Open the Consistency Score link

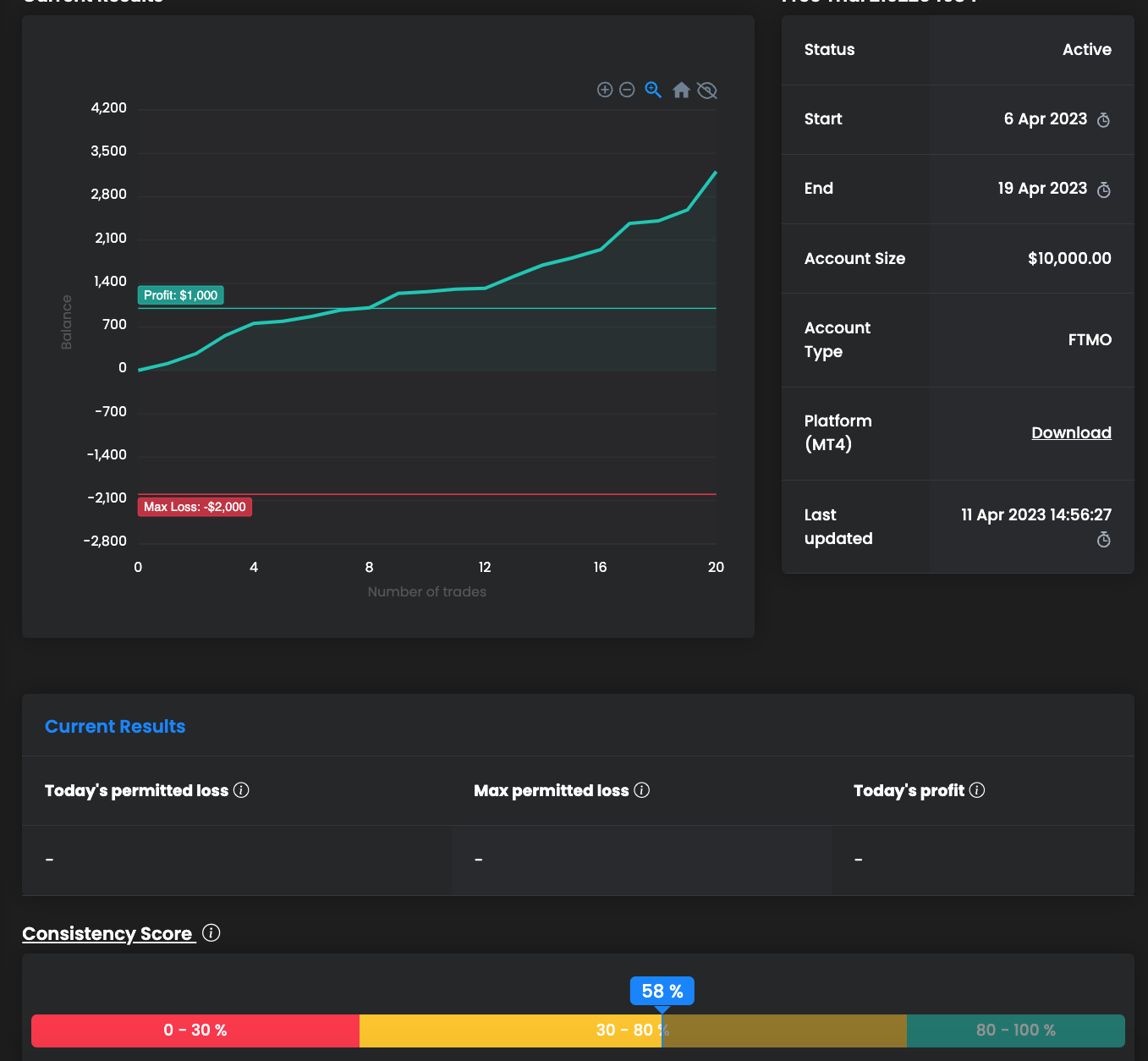point(107,933)
